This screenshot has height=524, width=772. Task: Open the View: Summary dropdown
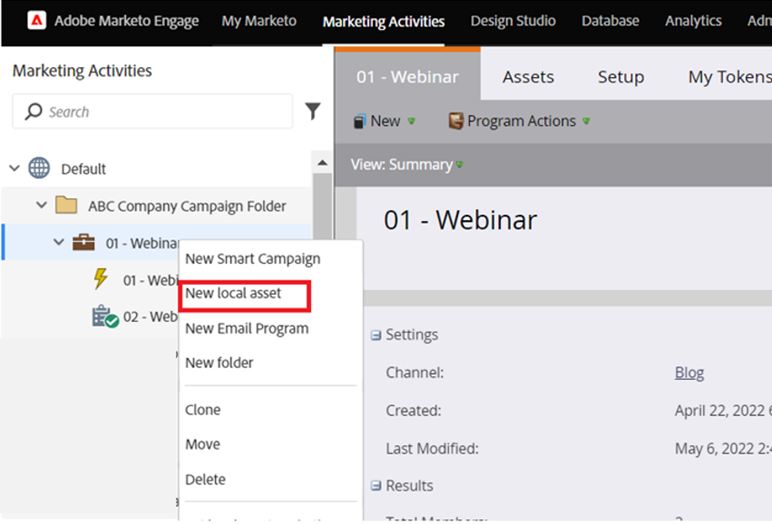coord(407,164)
